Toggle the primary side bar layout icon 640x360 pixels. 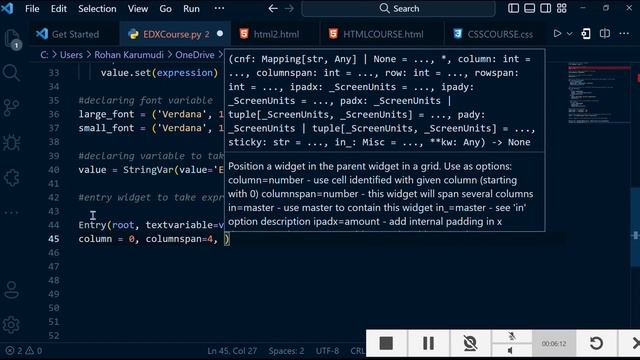point(513,8)
